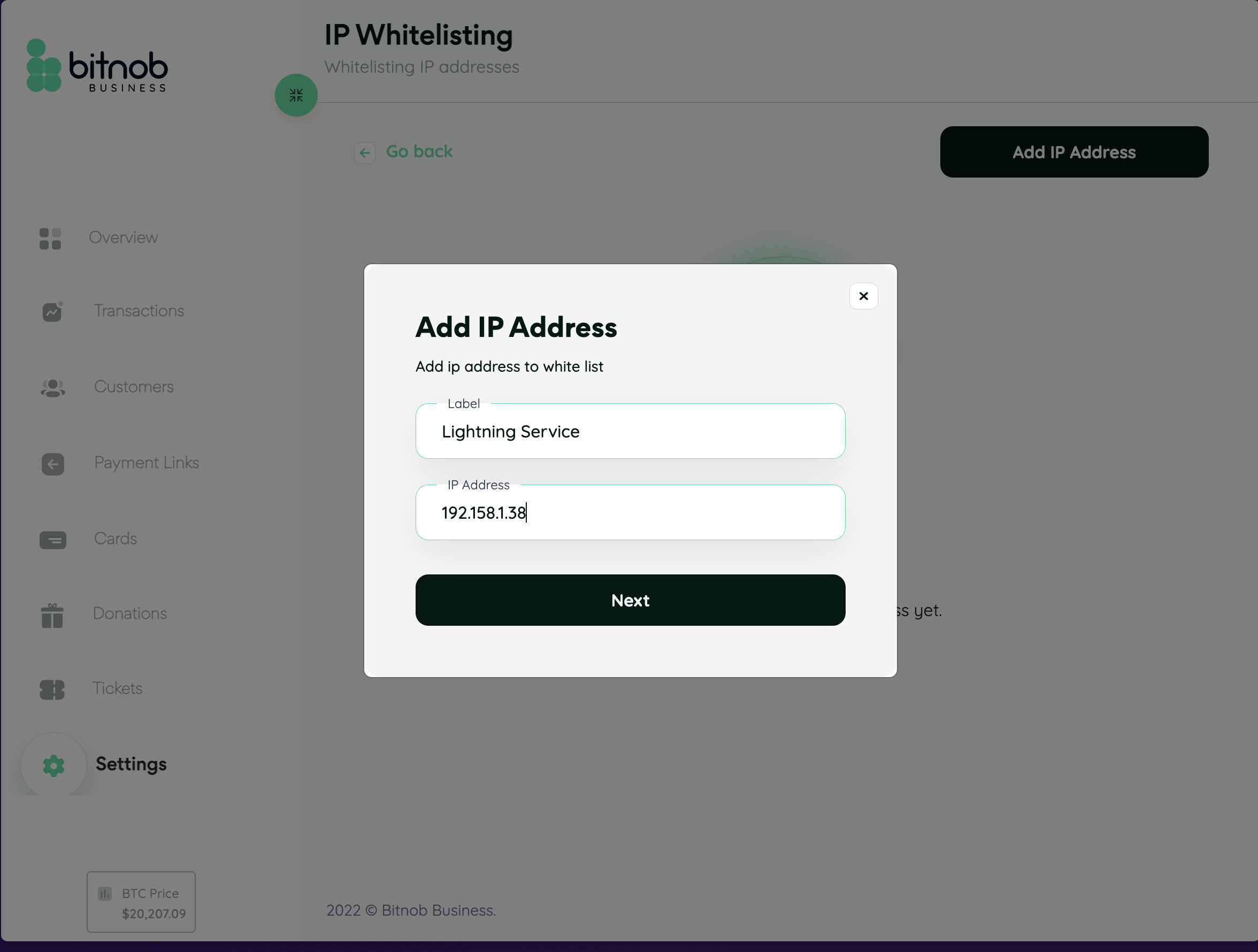1258x952 pixels.
Task: Select the Tickets icon in sidebar
Action: [x=52, y=690]
